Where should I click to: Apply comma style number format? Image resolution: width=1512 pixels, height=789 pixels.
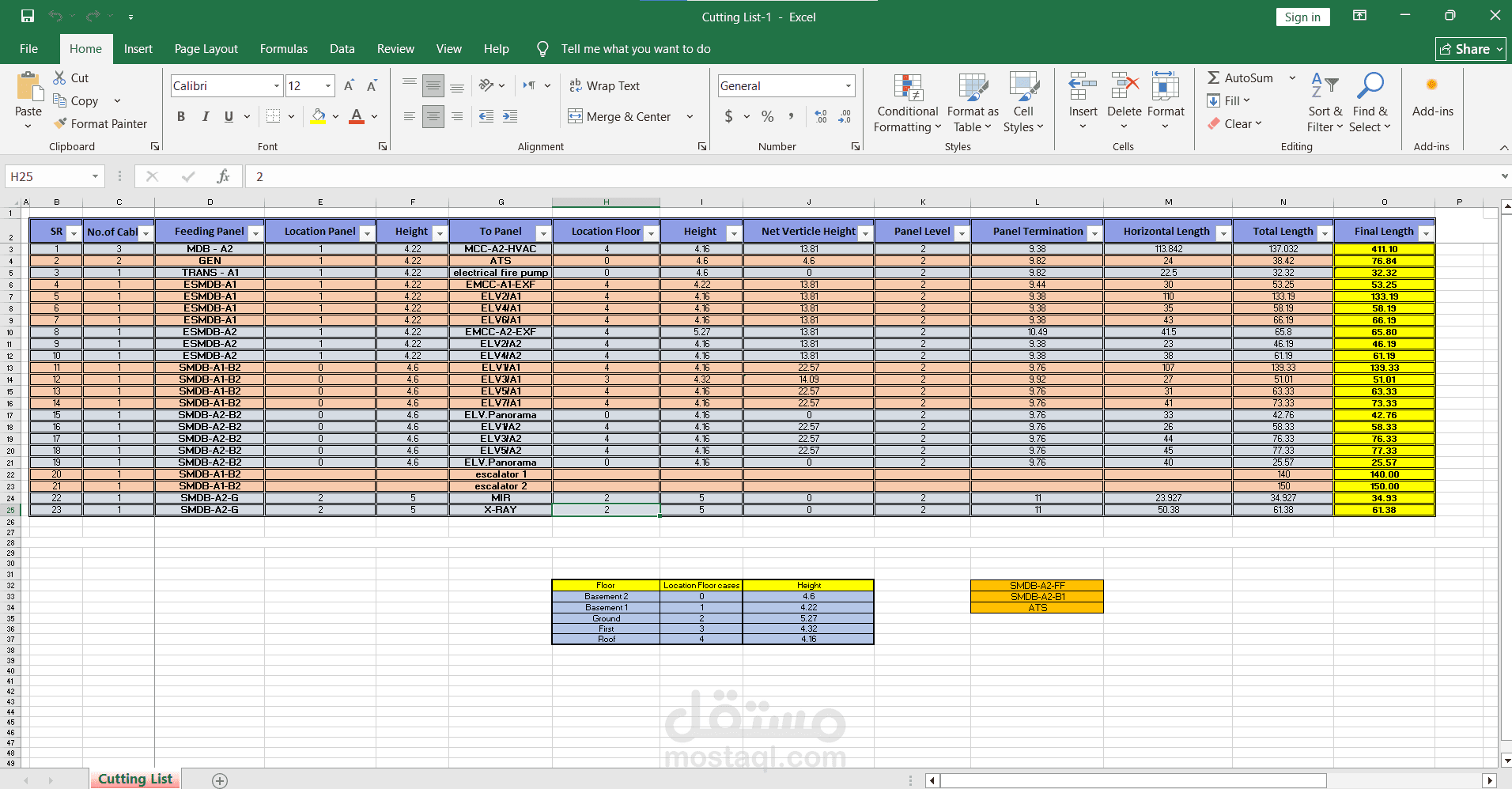pyautogui.click(x=791, y=116)
